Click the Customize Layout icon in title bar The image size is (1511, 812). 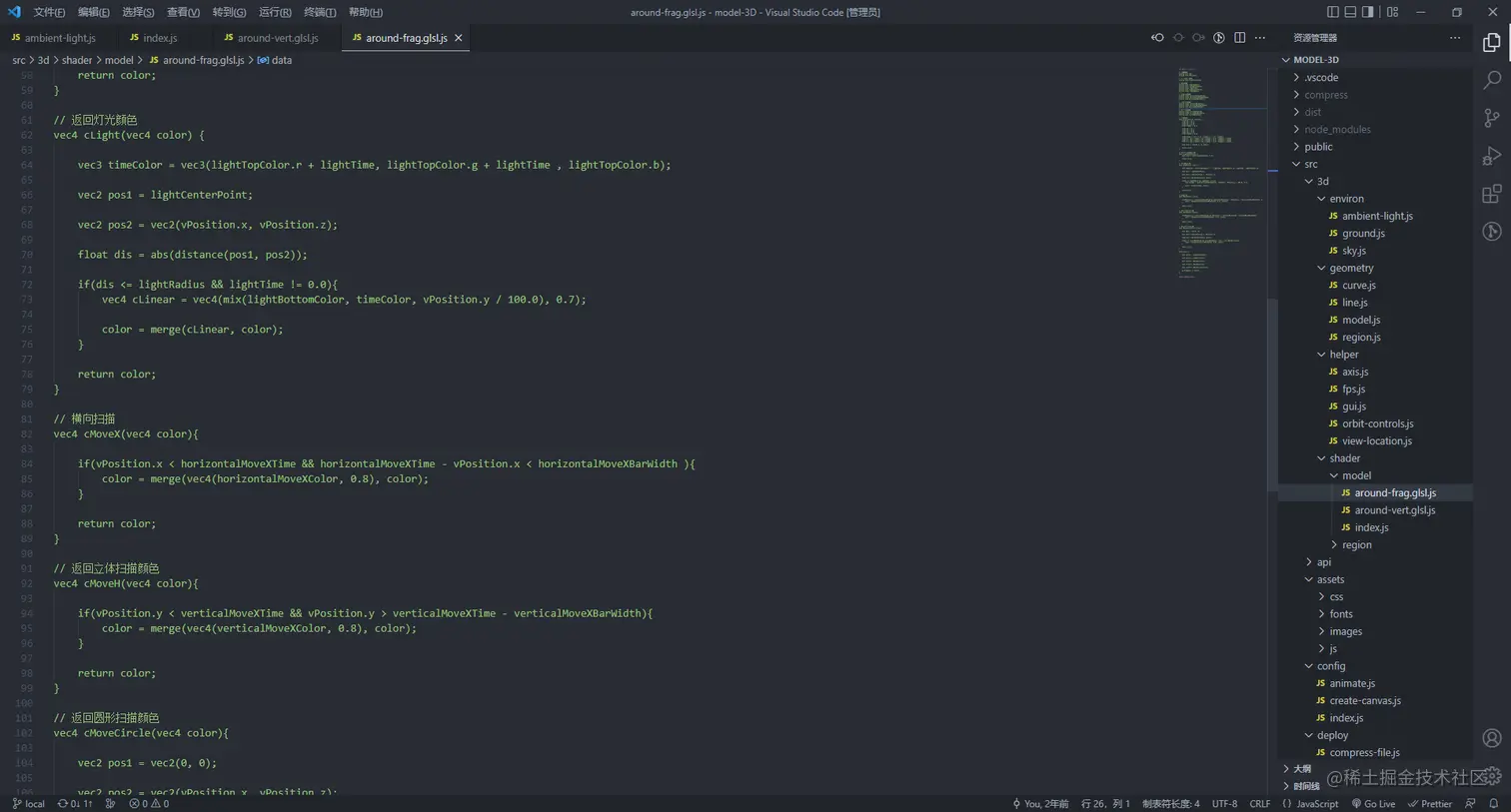(1392, 12)
